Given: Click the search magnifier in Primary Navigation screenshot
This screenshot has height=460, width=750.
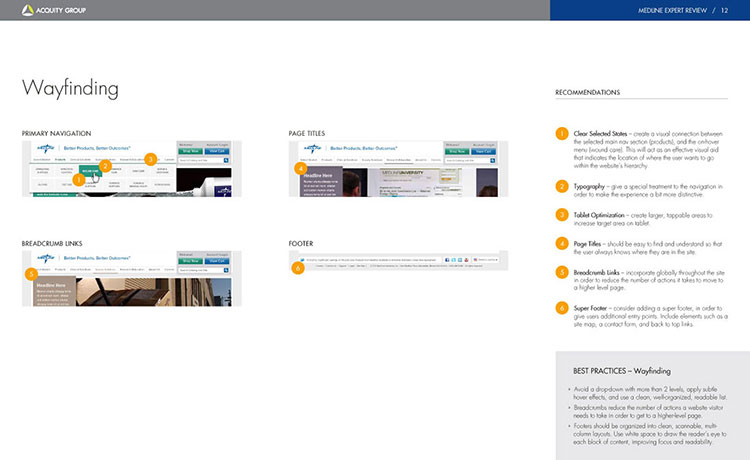Looking at the screenshot, I should [226, 160].
